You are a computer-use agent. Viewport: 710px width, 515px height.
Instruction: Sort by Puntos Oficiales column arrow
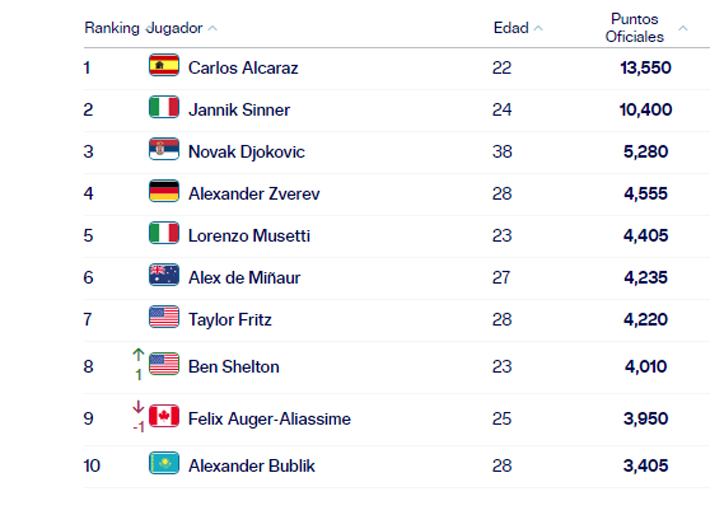point(683,28)
